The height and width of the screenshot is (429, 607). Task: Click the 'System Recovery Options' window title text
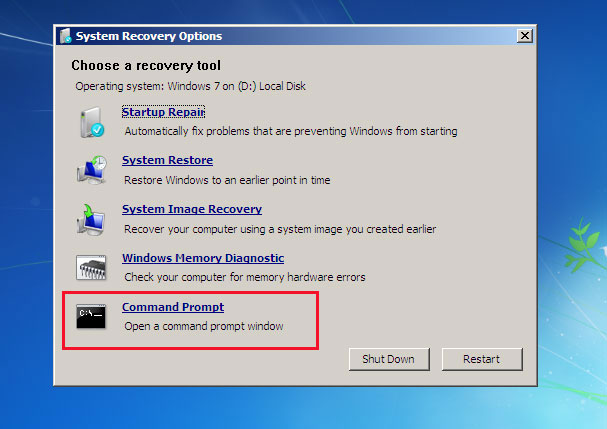click(149, 36)
